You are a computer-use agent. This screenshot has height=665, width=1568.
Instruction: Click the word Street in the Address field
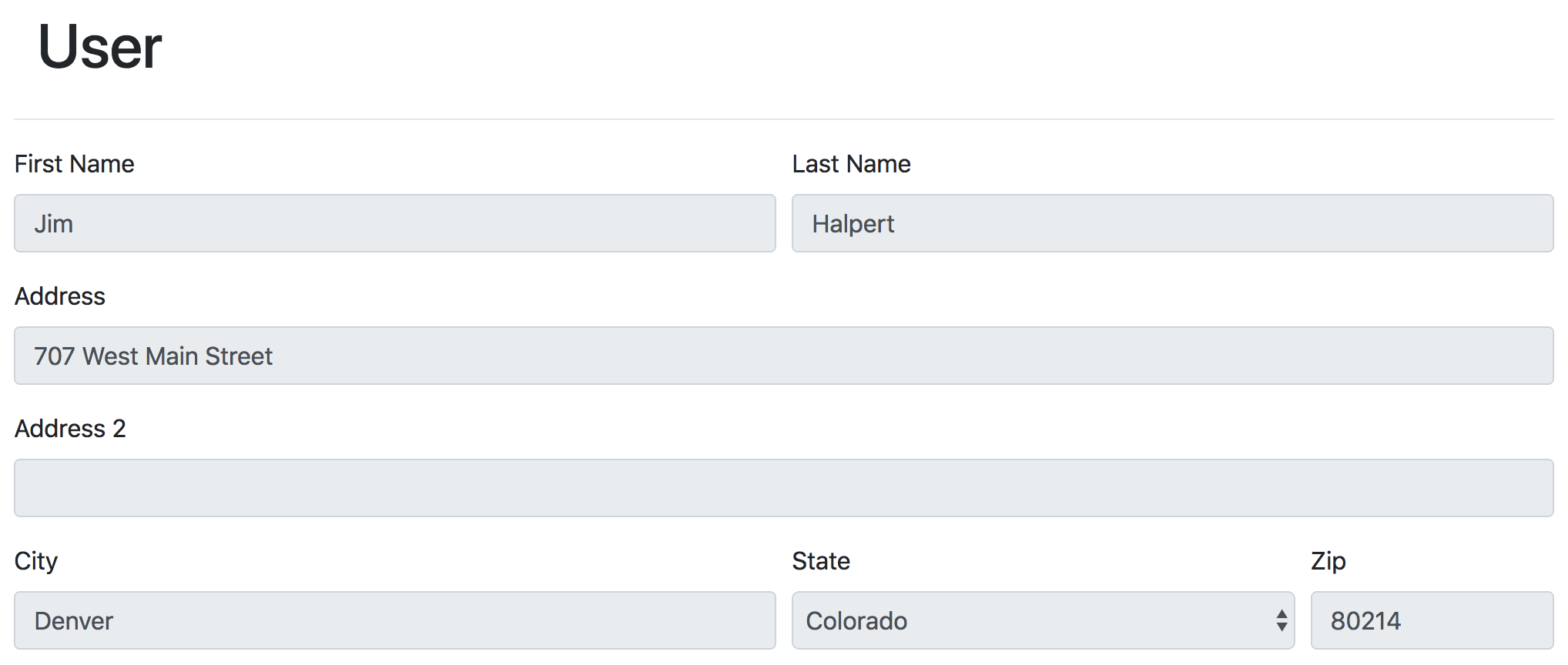(239, 356)
